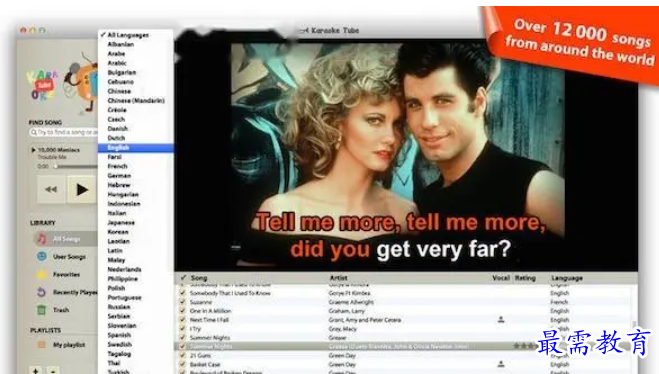Screen dimensions: 659x374
Task: Sort by the Language column header
Action: tap(567, 278)
